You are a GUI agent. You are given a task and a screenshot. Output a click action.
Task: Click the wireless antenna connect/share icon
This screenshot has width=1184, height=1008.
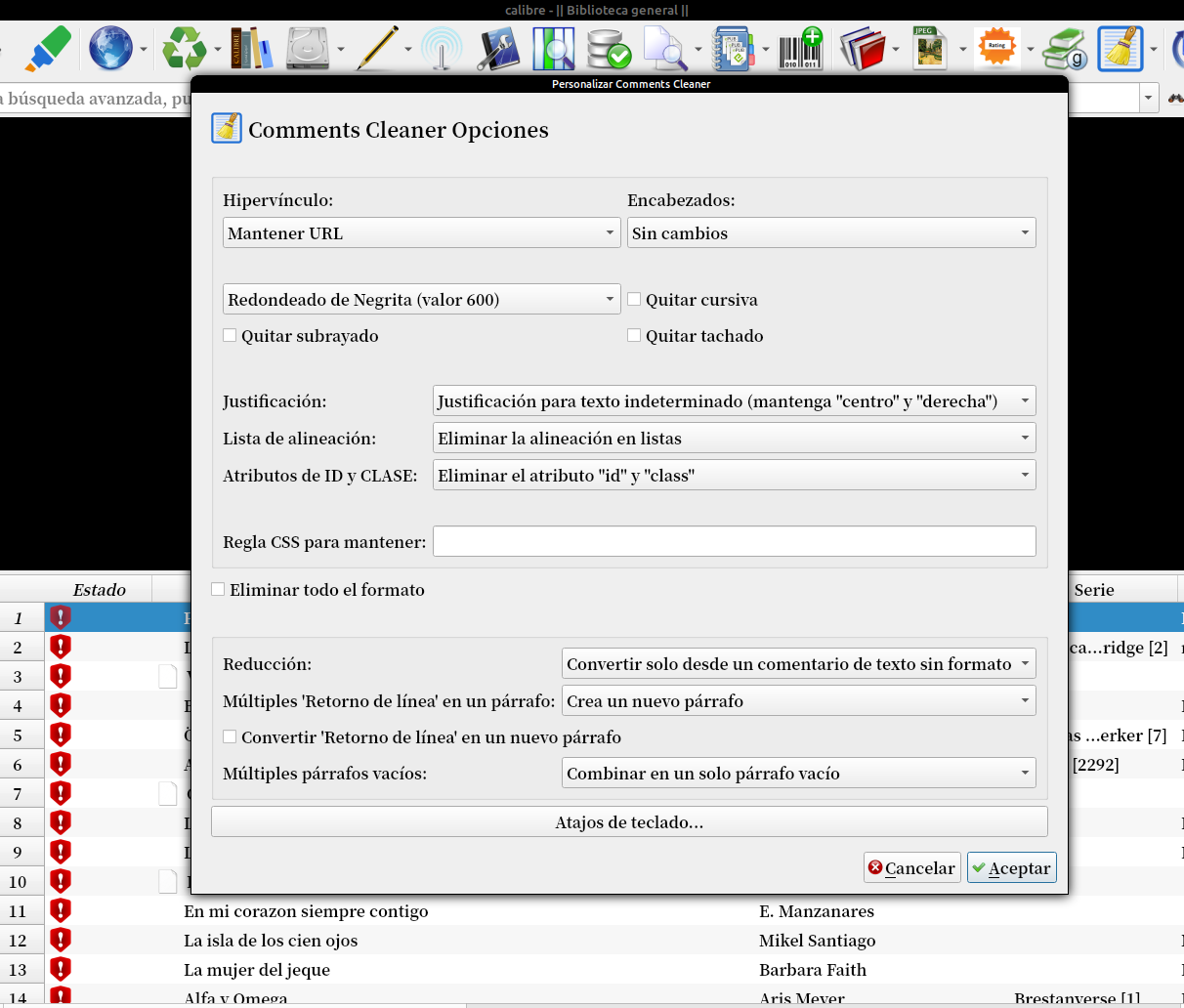pos(442,48)
